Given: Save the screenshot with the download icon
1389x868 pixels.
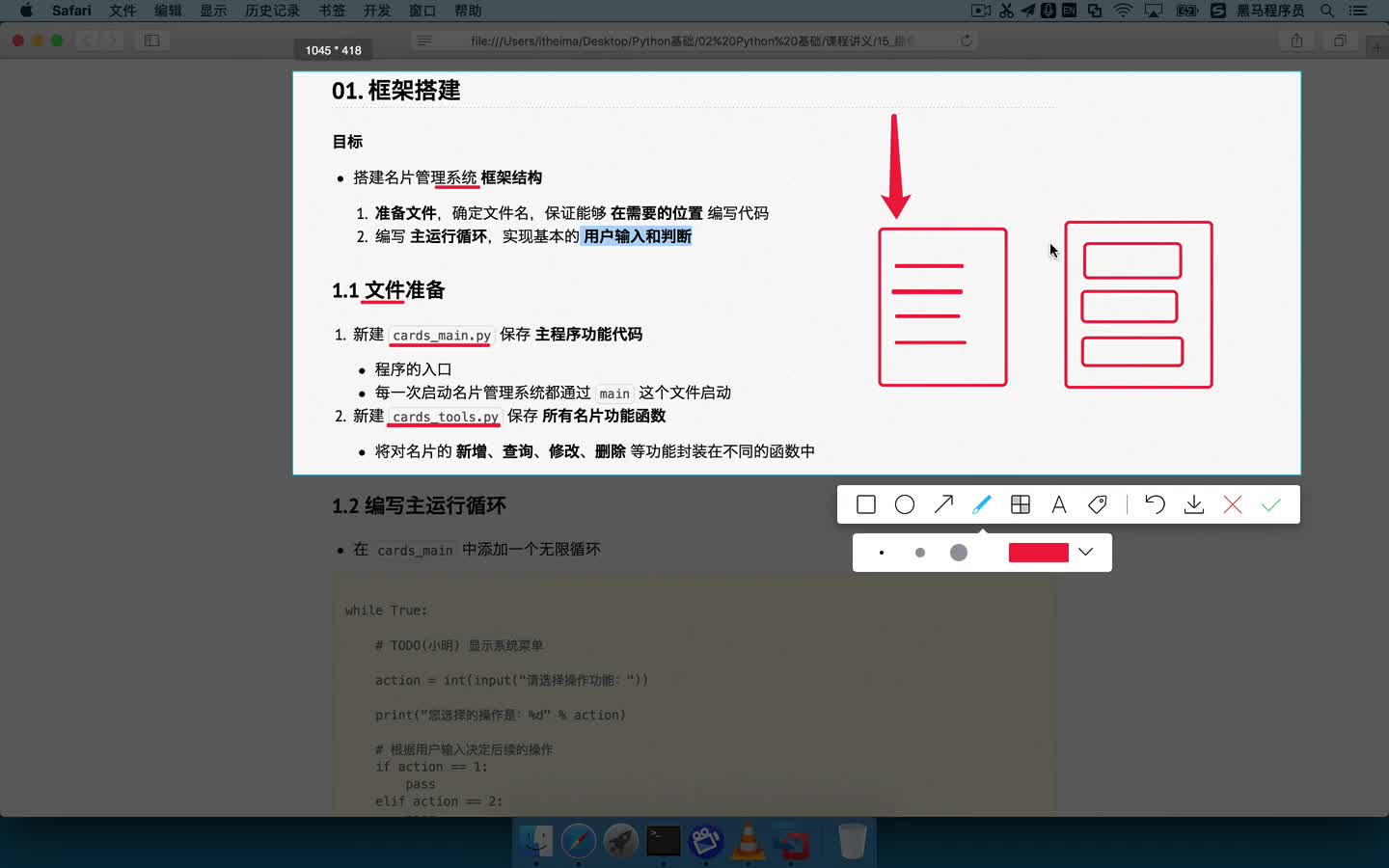Looking at the screenshot, I should point(1193,503).
